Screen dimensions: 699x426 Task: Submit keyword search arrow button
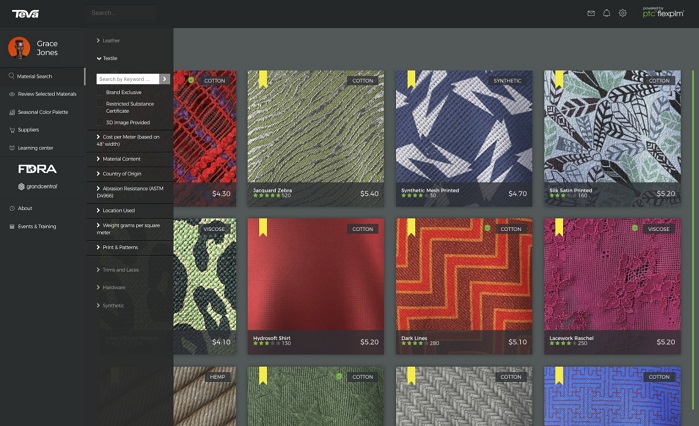(164, 79)
